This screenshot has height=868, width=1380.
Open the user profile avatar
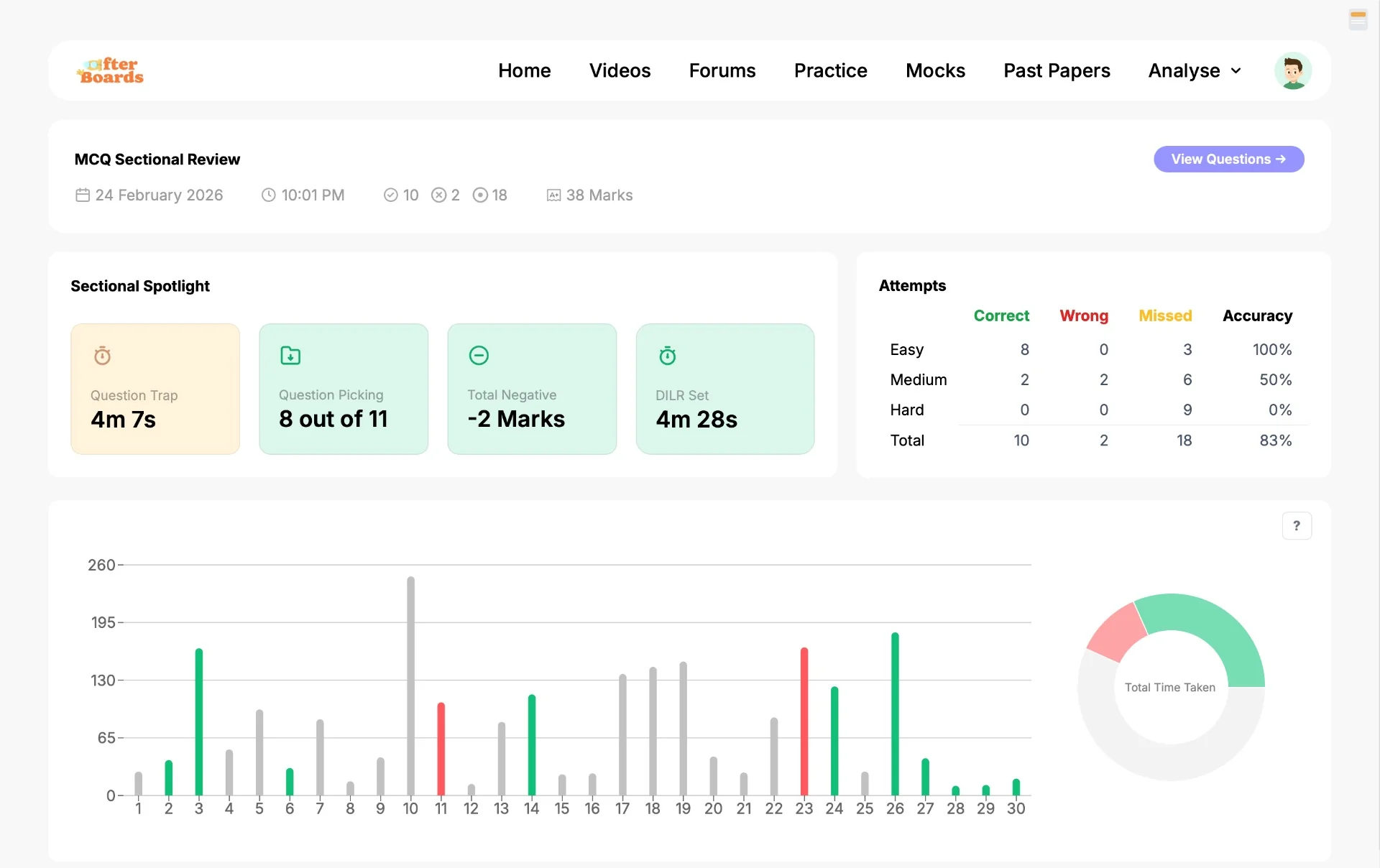pyautogui.click(x=1292, y=70)
